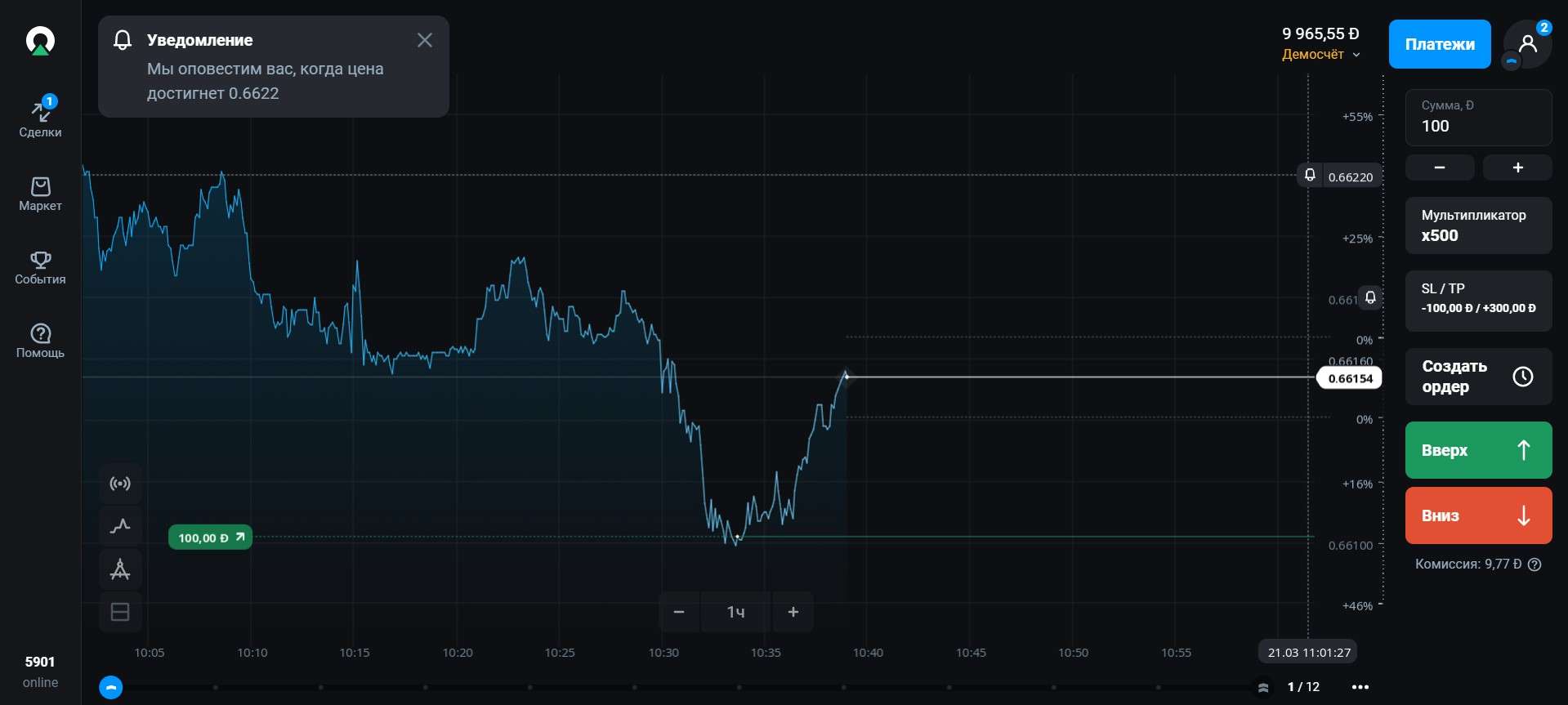Image resolution: width=1568 pixels, height=705 pixels.
Task: Decrease the trade amount with minus button
Action: pos(1440,167)
